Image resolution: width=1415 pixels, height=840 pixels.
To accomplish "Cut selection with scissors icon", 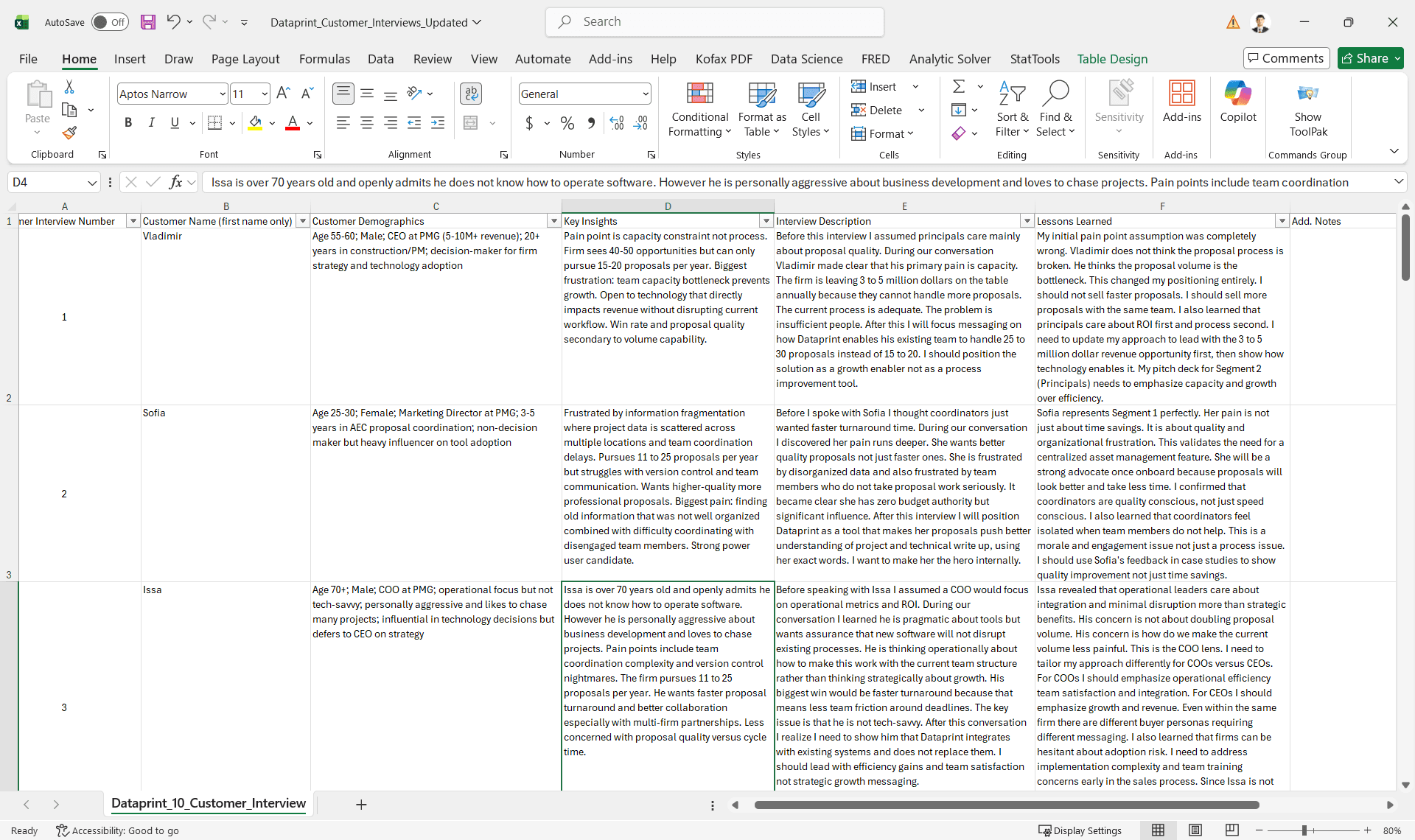I will coord(69,87).
